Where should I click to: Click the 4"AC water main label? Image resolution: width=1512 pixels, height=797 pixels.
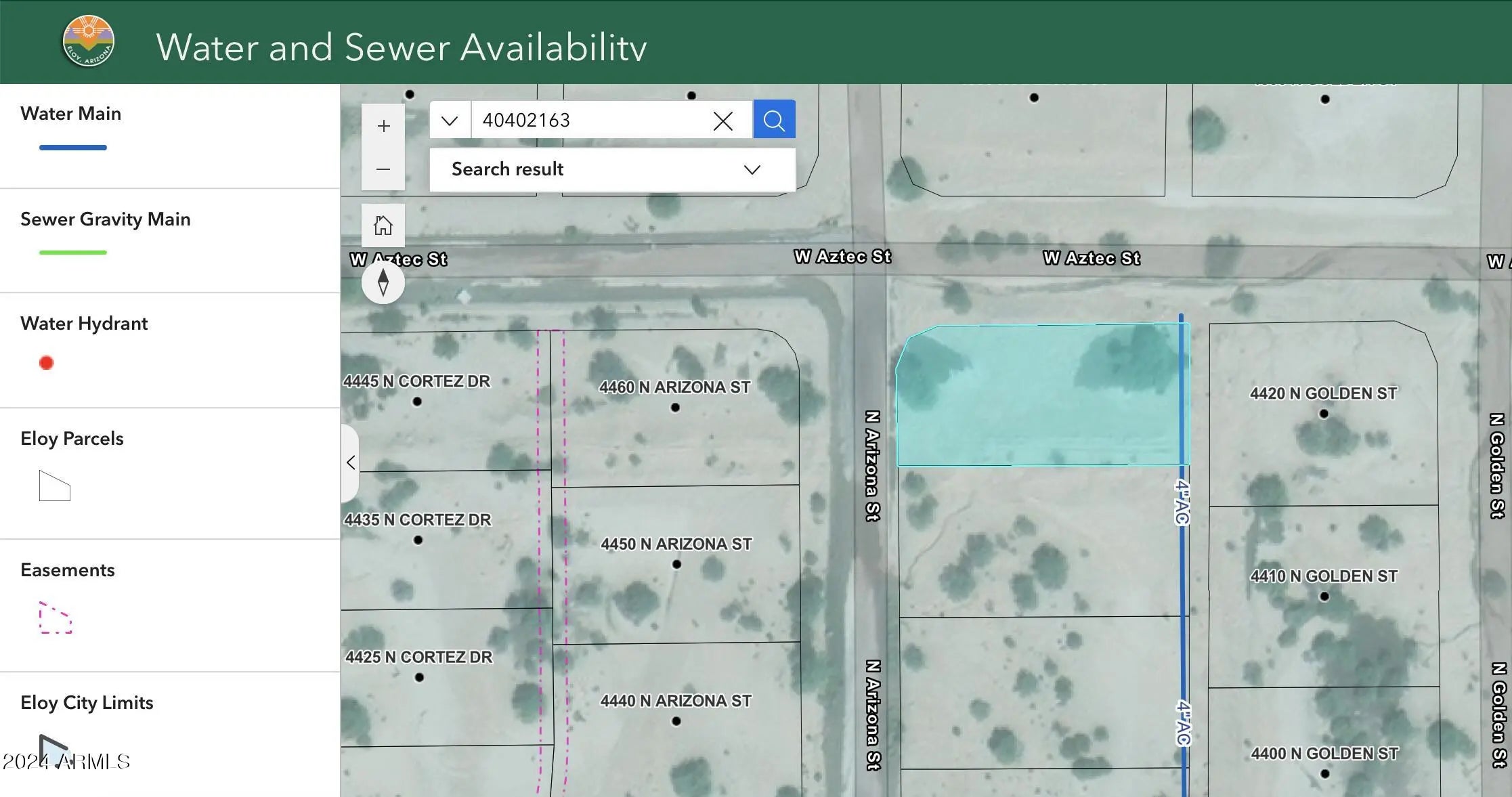1182,502
